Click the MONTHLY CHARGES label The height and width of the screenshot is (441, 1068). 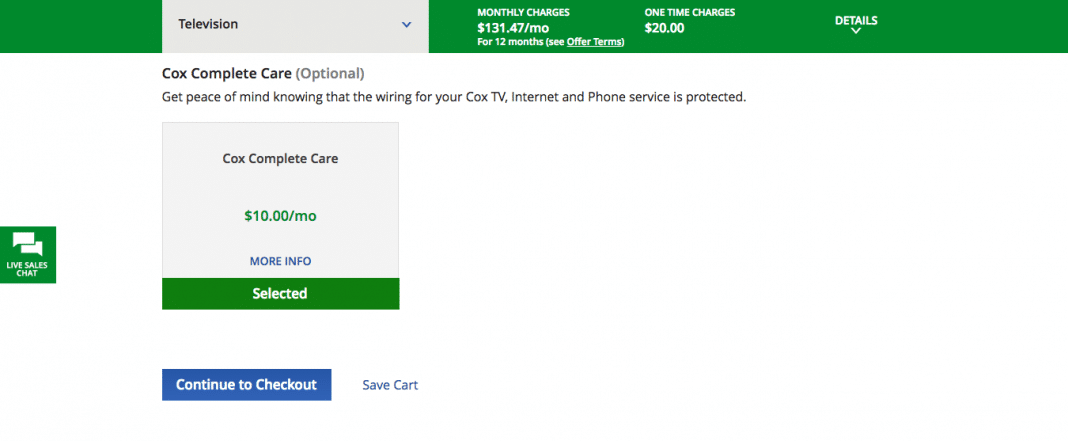pos(524,12)
